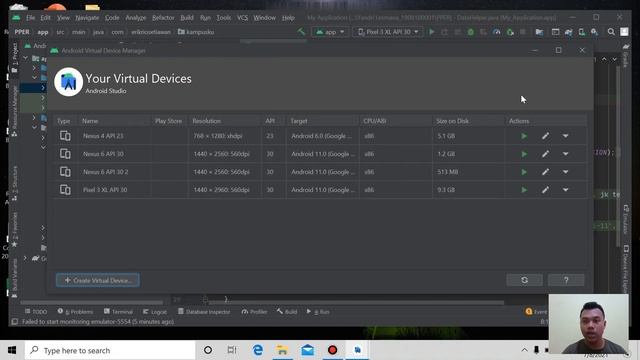Refresh the virtual devices list
The height and width of the screenshot is (360, 640).
tap(524, 280)
